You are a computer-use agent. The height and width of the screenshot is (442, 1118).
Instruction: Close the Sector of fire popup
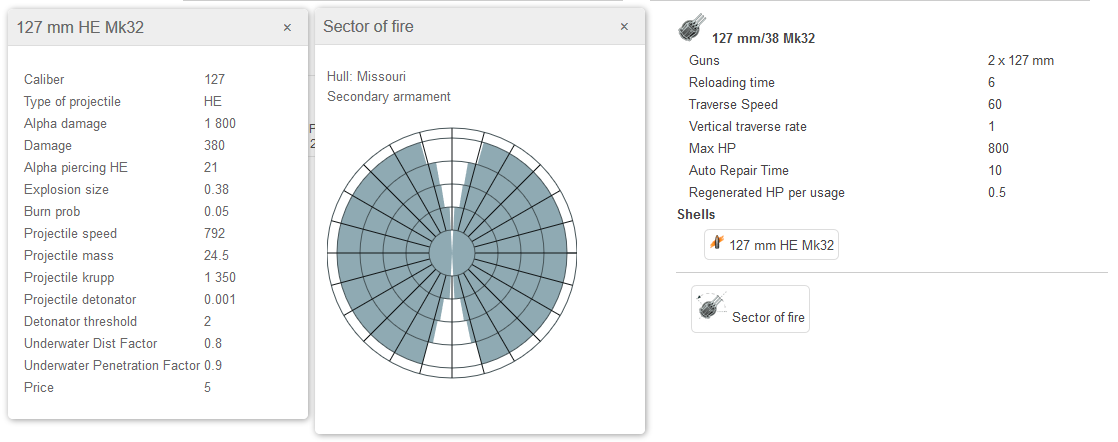click(x=624, y=27)
